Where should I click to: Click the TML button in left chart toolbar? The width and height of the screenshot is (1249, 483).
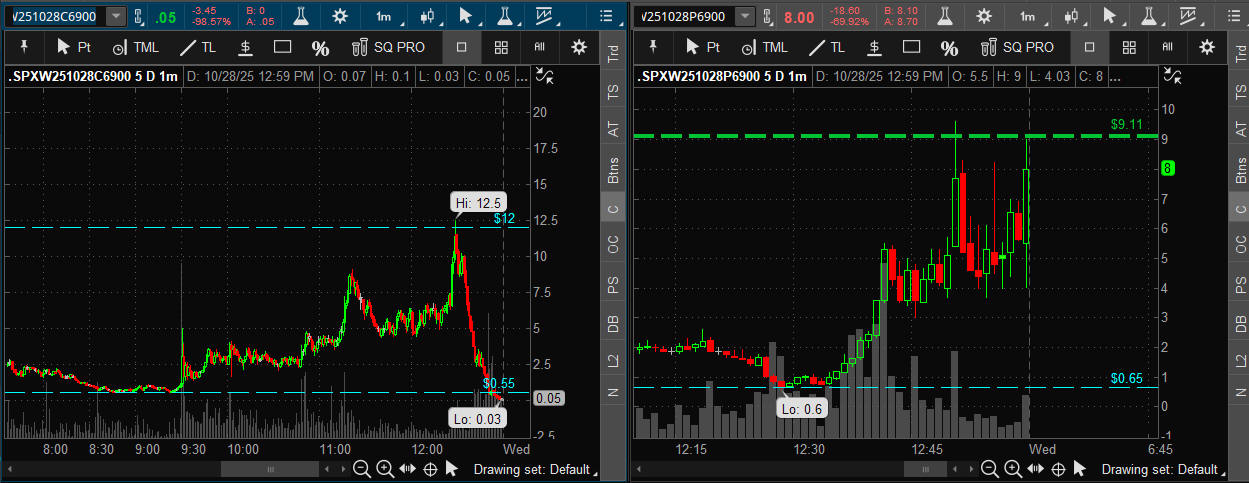click(x=134, y=47)
